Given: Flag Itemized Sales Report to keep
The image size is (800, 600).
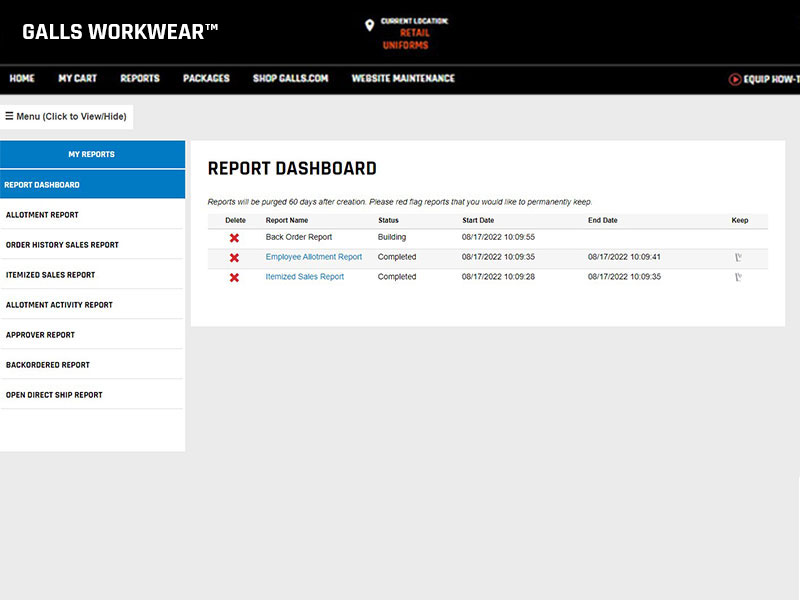Looking at the screenshot, I should pyautogui.click(x=738, y=278).
